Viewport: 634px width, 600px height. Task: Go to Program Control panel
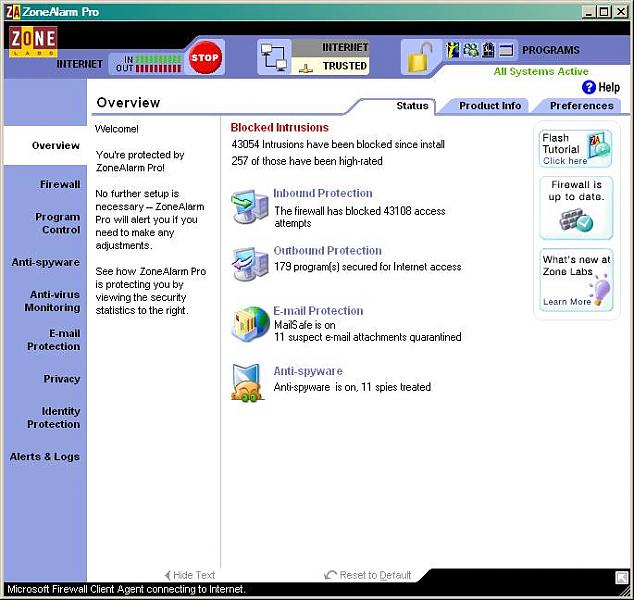coord(57,223)
